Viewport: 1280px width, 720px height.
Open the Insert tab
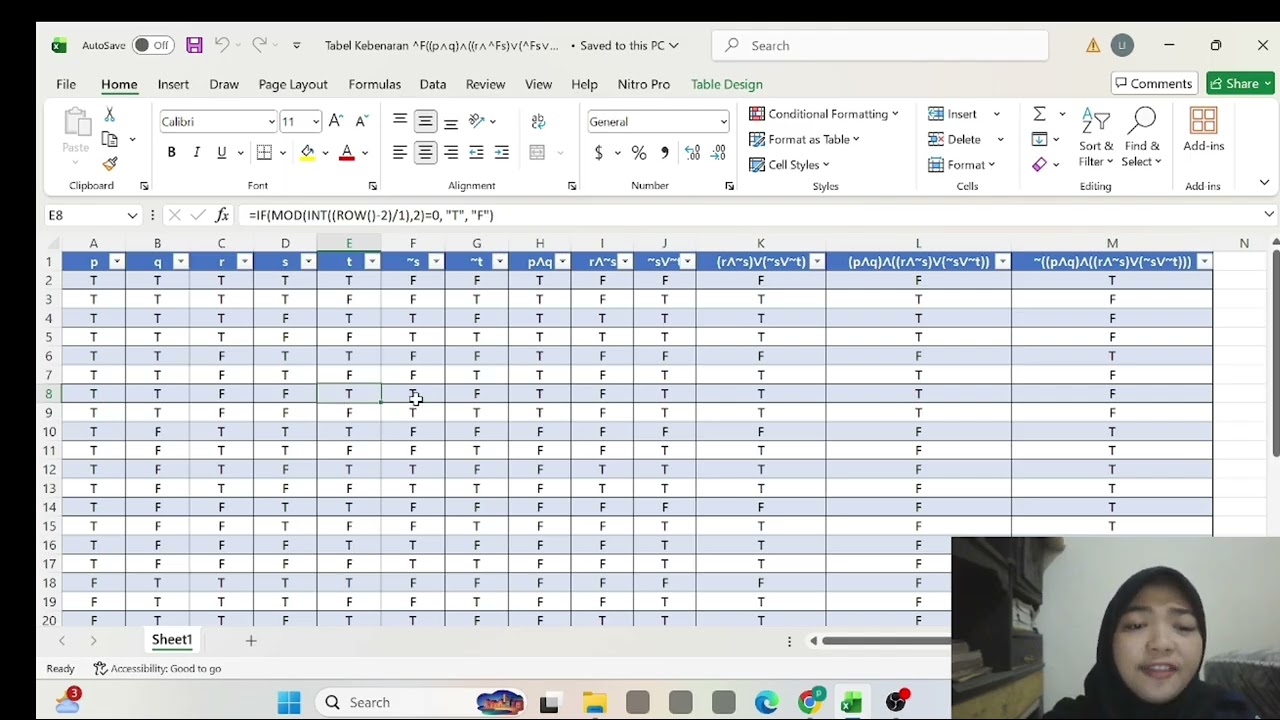(173, 84)
